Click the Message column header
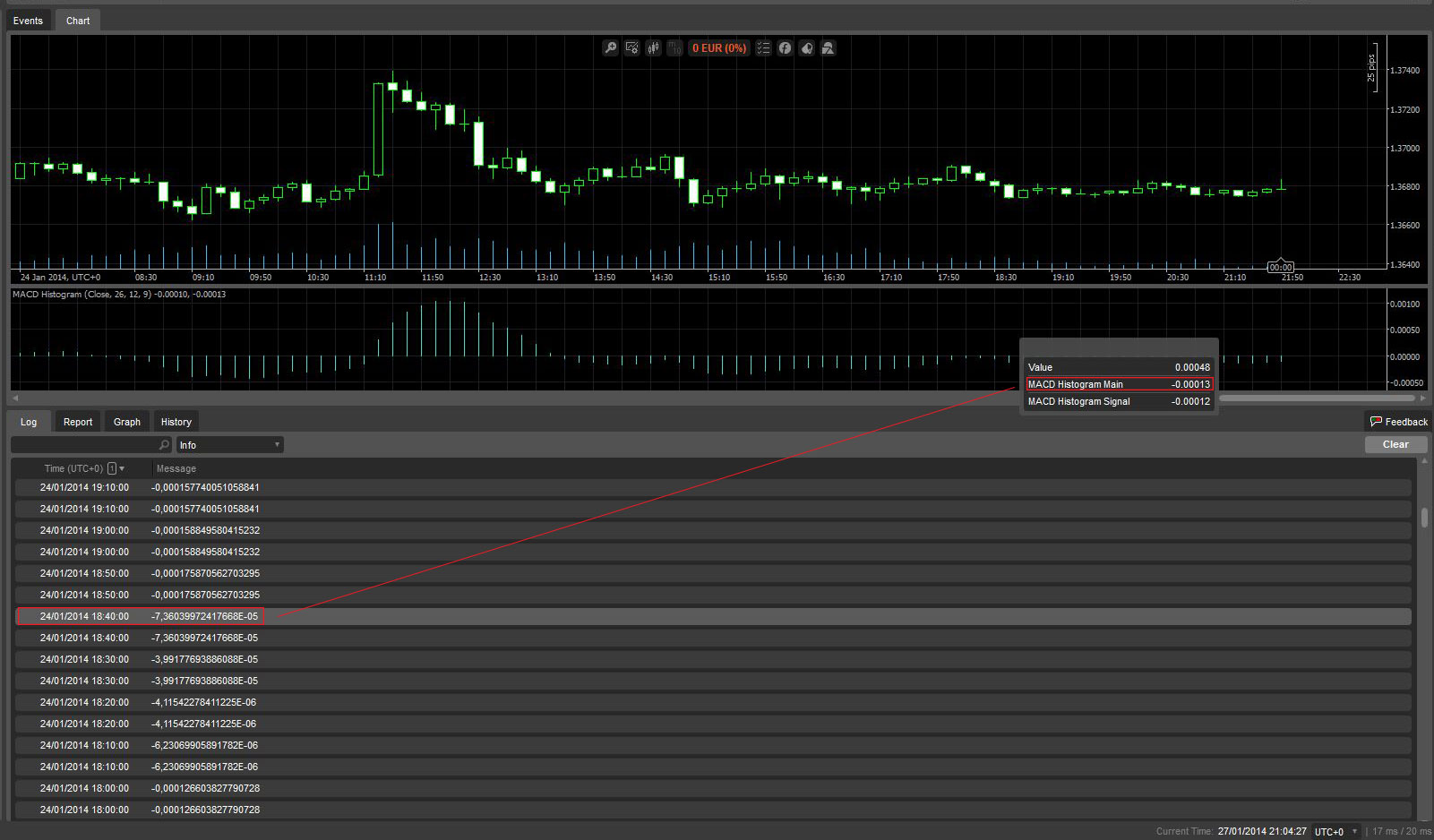 tap(176, 468)
